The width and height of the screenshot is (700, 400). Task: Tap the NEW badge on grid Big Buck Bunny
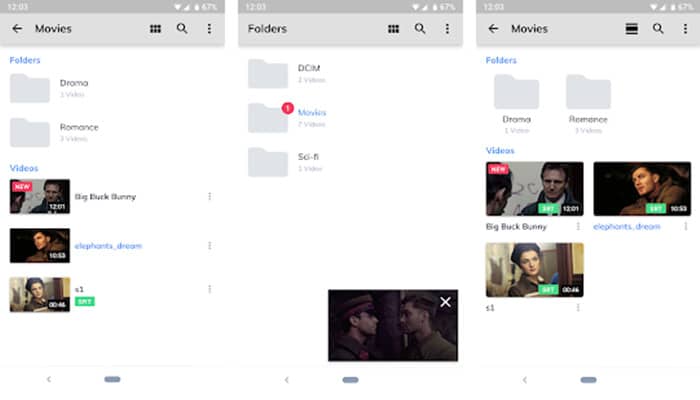tap(498, 169)
